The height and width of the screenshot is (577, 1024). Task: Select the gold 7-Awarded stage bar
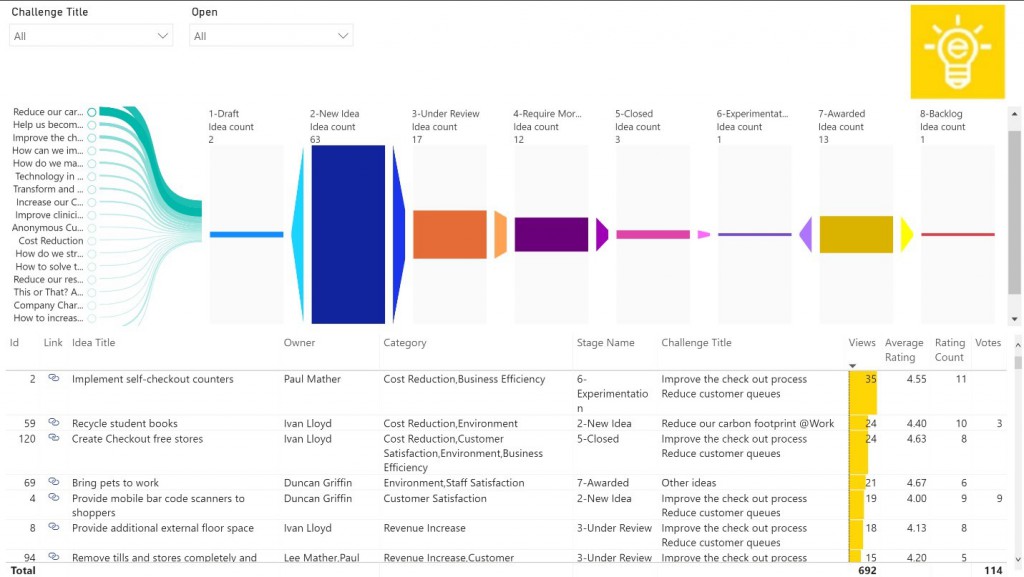[x=855, y=235]
